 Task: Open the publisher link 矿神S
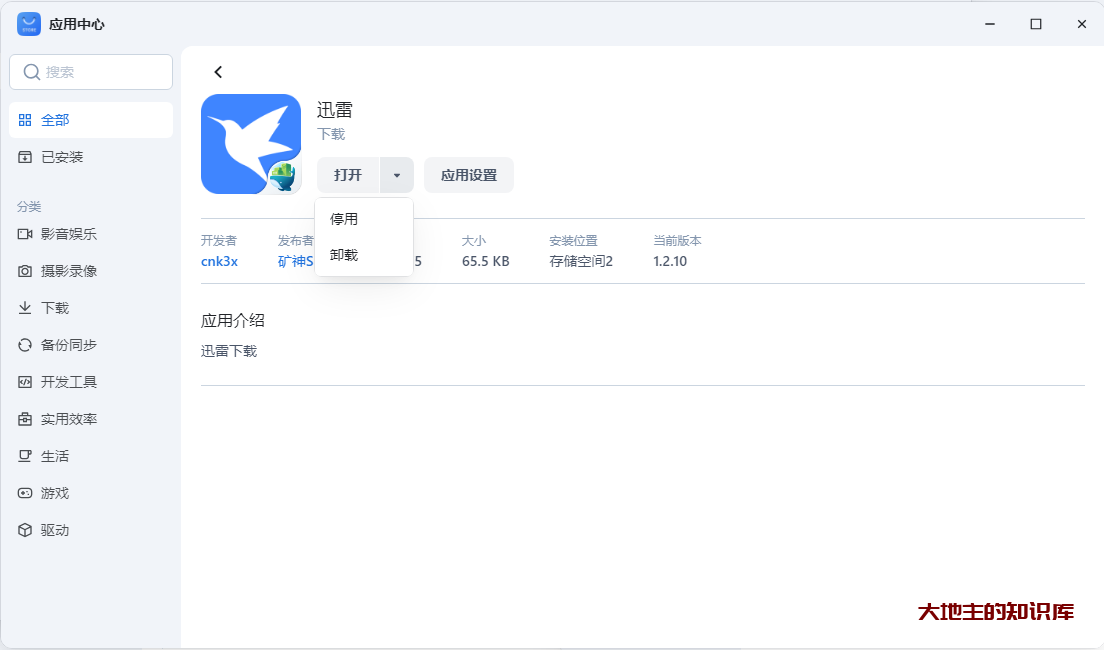[296, 261]
